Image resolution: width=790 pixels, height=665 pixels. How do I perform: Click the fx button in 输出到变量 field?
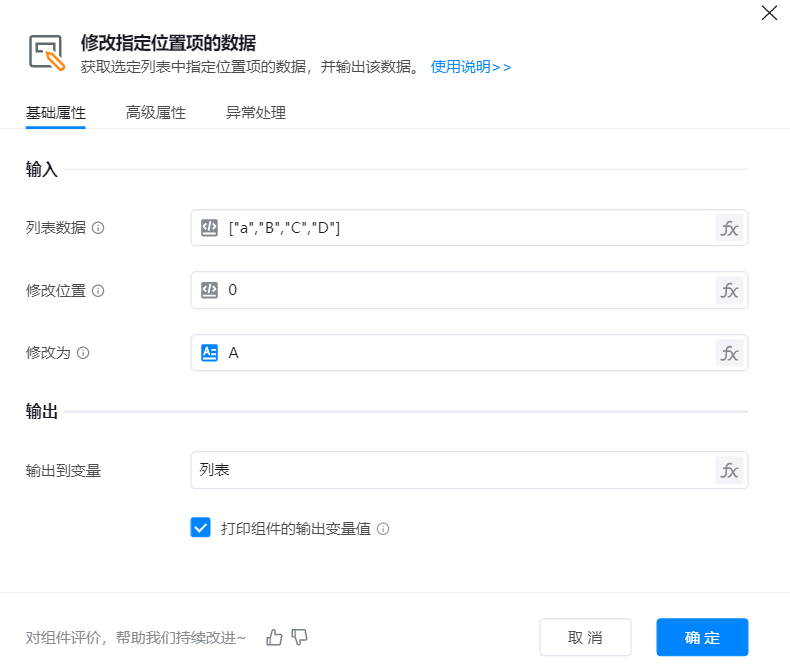point(729,470)
